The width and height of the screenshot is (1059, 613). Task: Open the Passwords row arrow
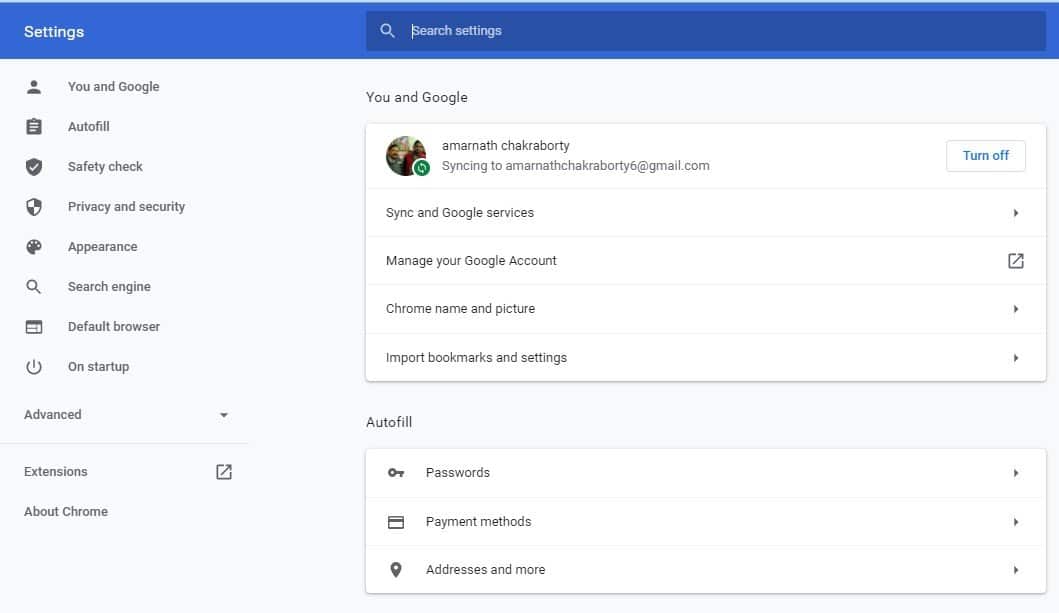pos(1016,473)
